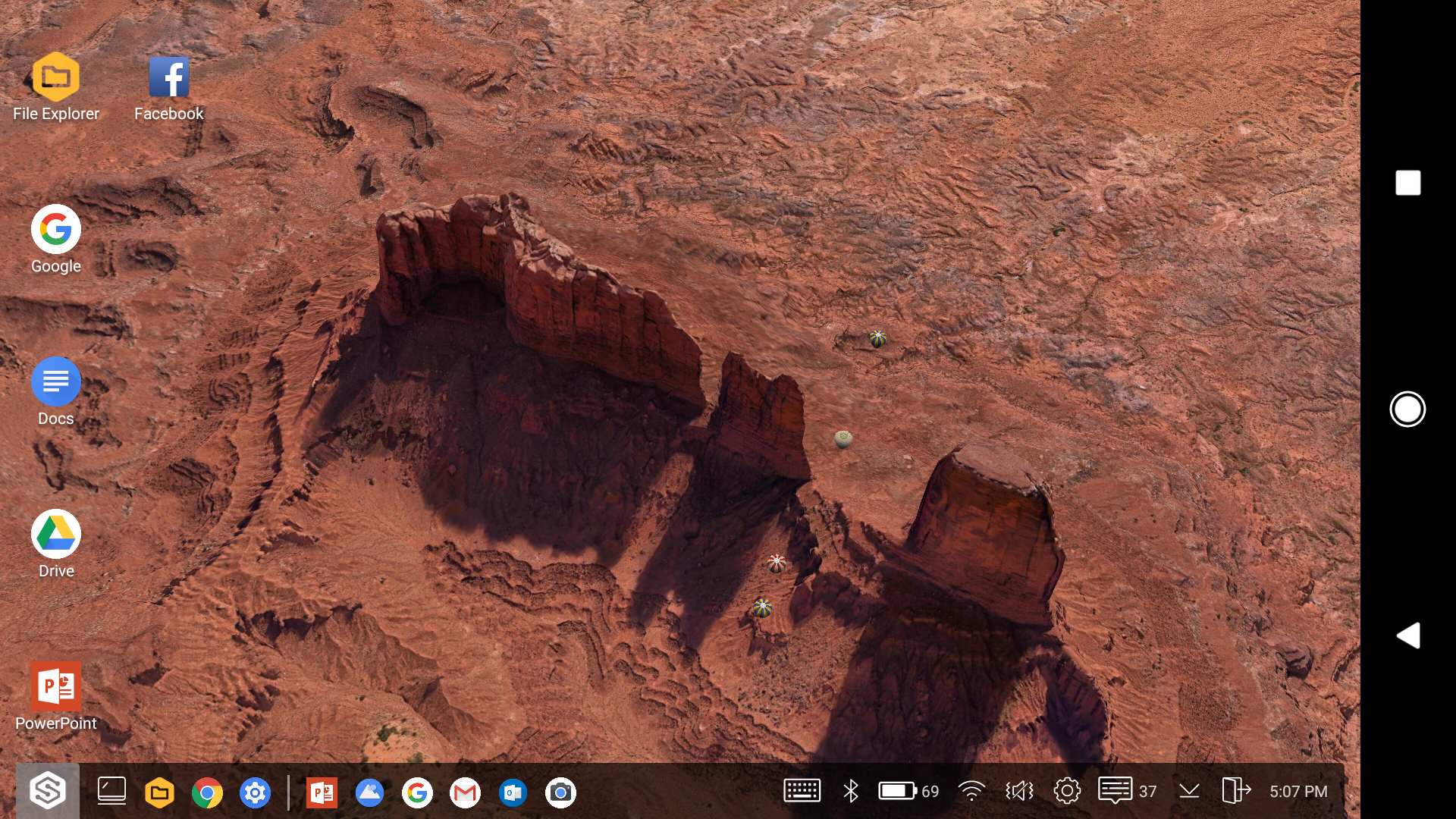1456x819 pixels.
Task: Open Settings from the system tray
Action: (1067, 791)
